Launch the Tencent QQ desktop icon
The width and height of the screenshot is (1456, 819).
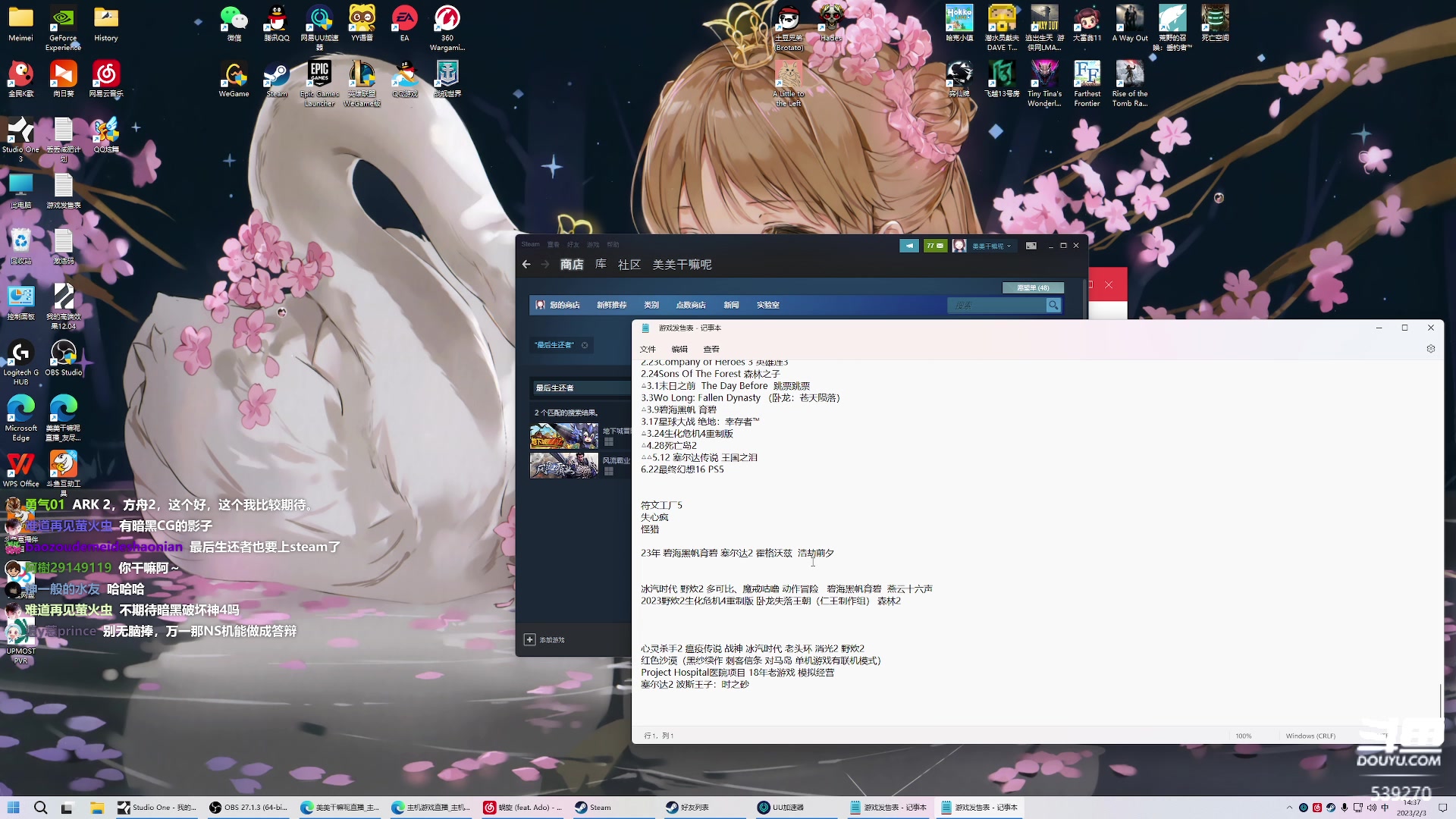point(277,23)
